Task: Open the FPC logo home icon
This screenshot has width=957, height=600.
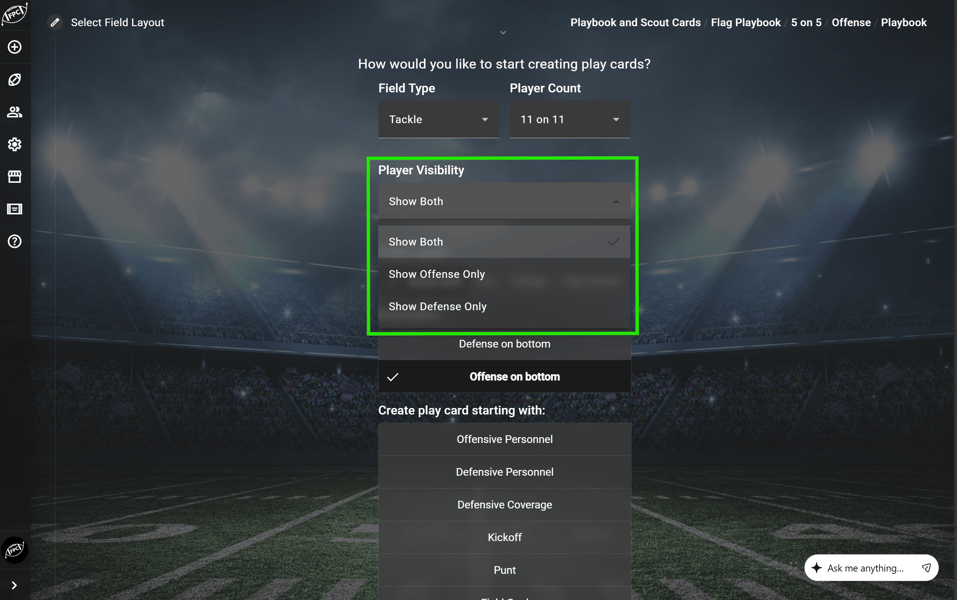Action: pyautogui.click(x=14, y=14)
